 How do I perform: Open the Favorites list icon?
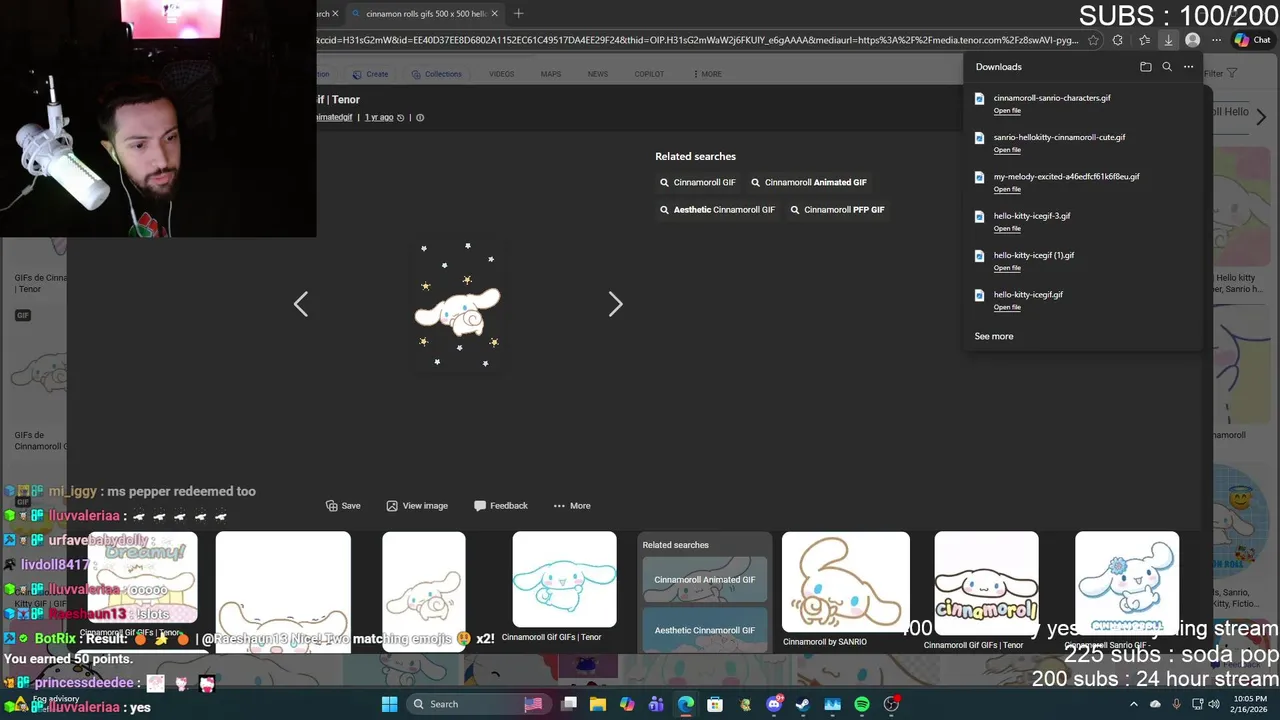(x=1144, y=40)
